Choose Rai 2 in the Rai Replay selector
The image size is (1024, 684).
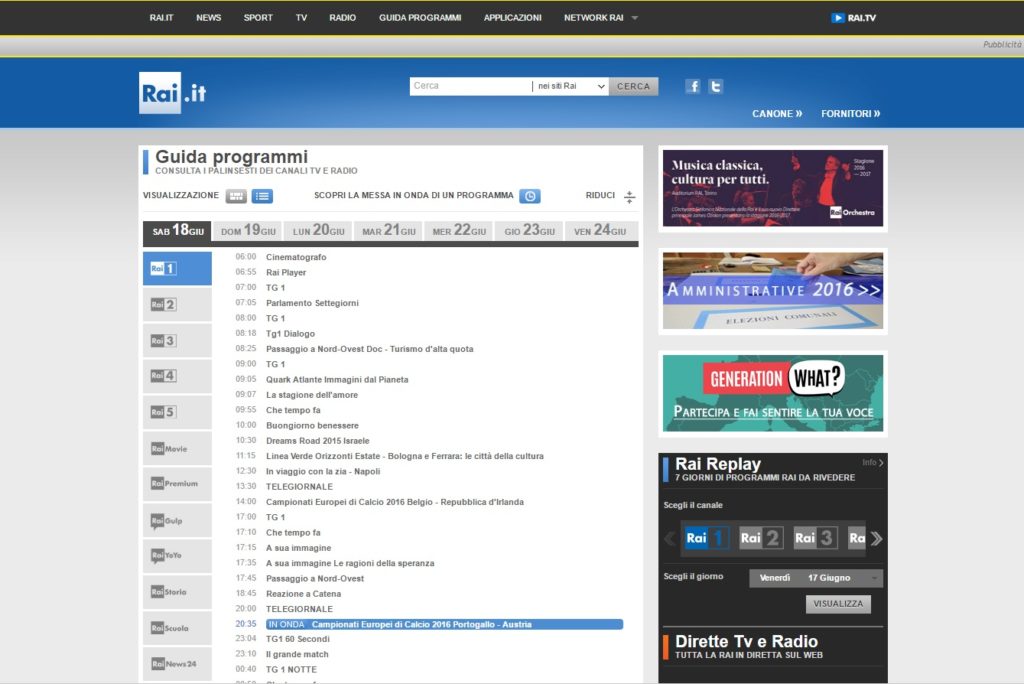tap(760, 538)
